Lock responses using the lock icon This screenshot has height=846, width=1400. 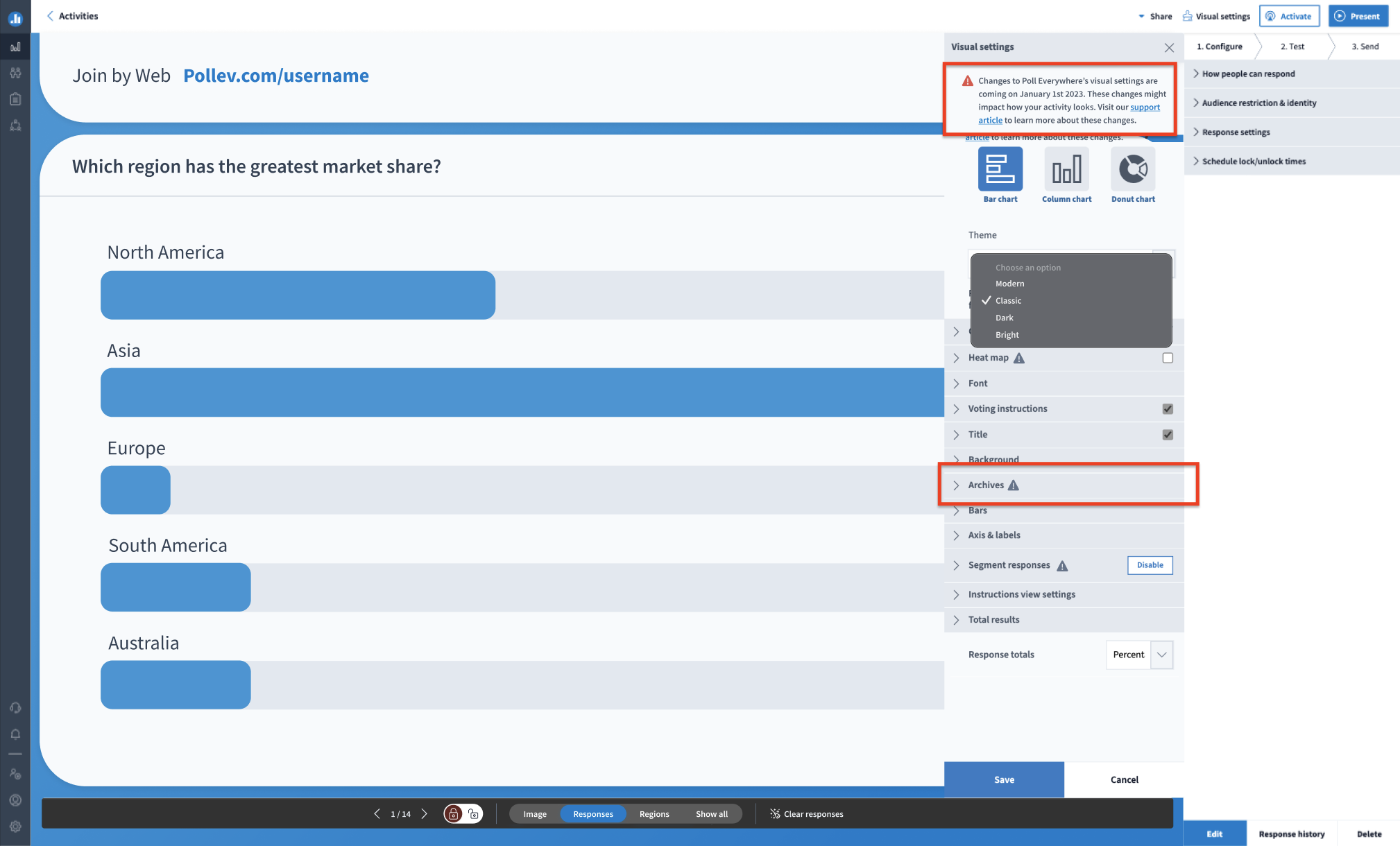tap(453, 813)
